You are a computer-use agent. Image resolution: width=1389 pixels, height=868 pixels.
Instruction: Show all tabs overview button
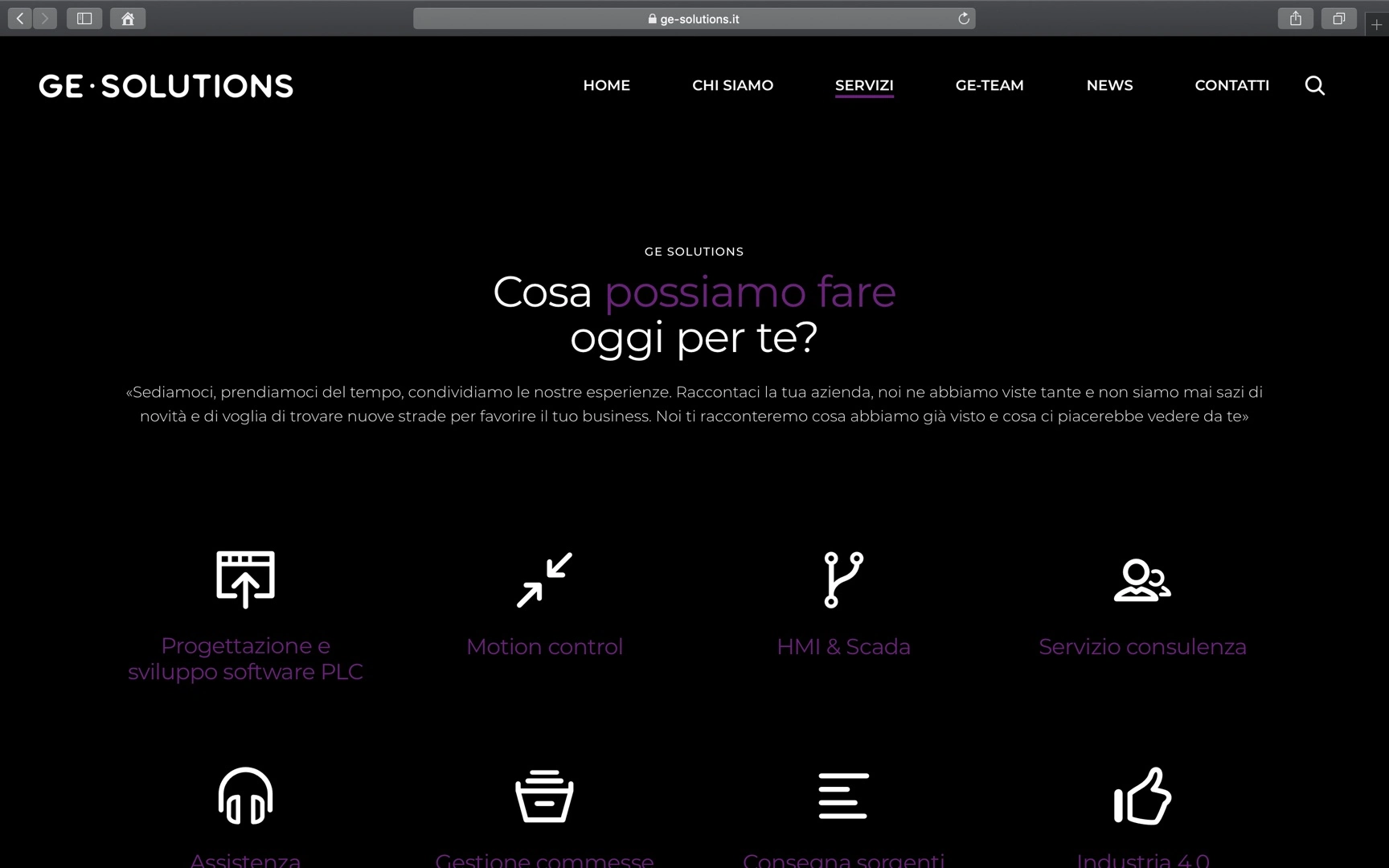pyautogui.click(x=1339, y=18)
